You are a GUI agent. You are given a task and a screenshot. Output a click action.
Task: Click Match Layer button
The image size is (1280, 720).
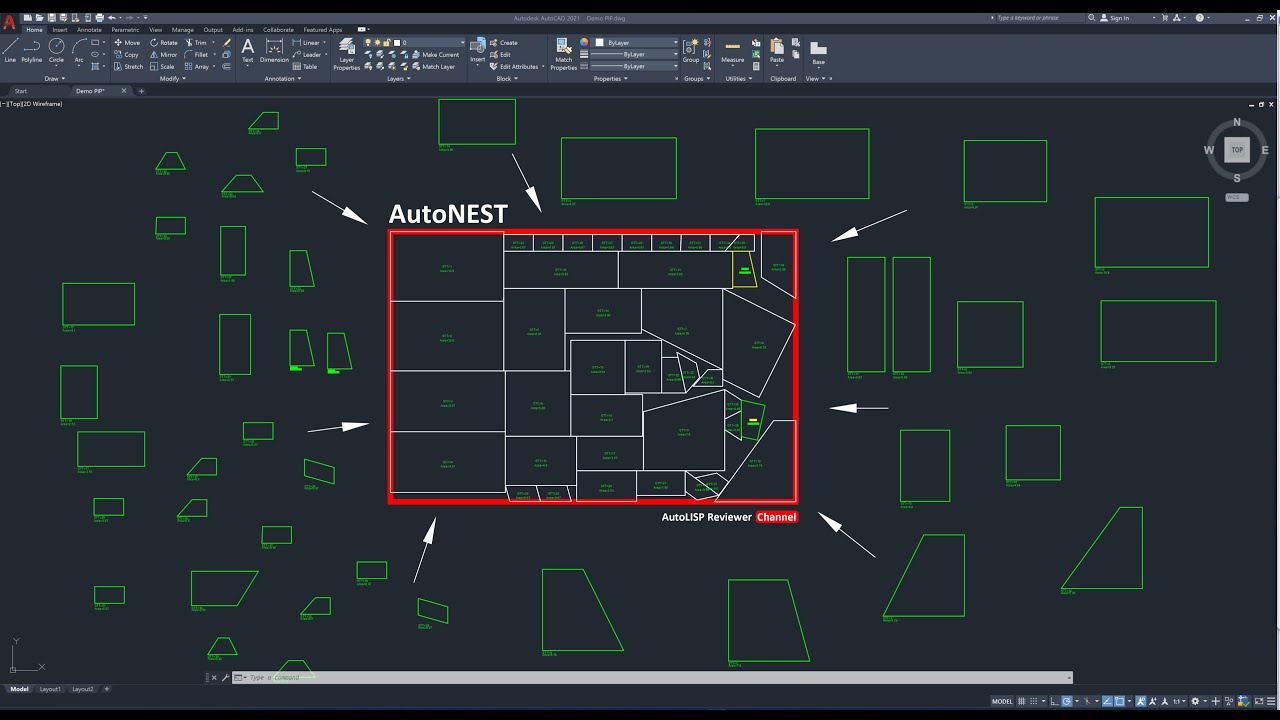coord(433,67)
